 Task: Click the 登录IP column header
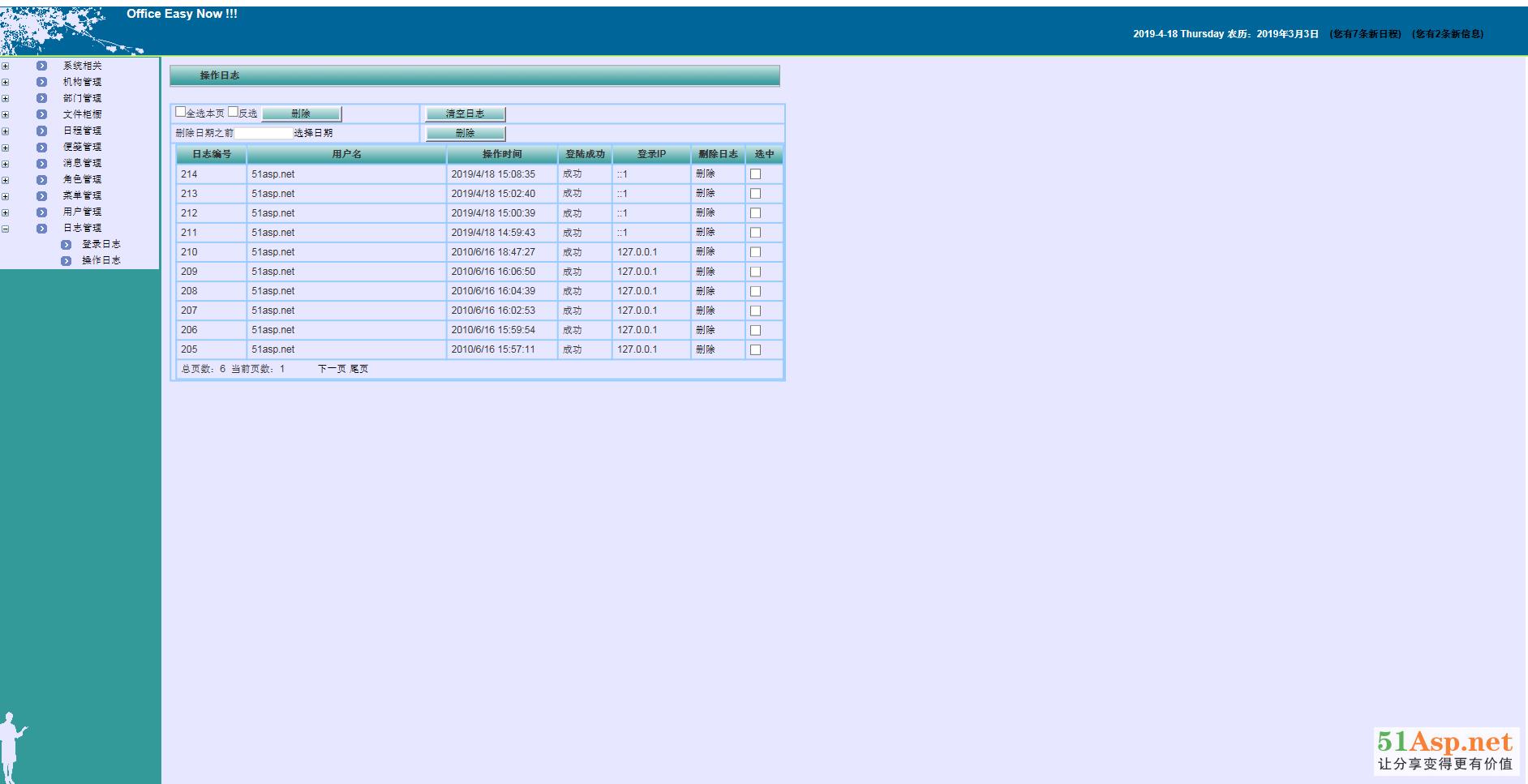tap(651, 154)
